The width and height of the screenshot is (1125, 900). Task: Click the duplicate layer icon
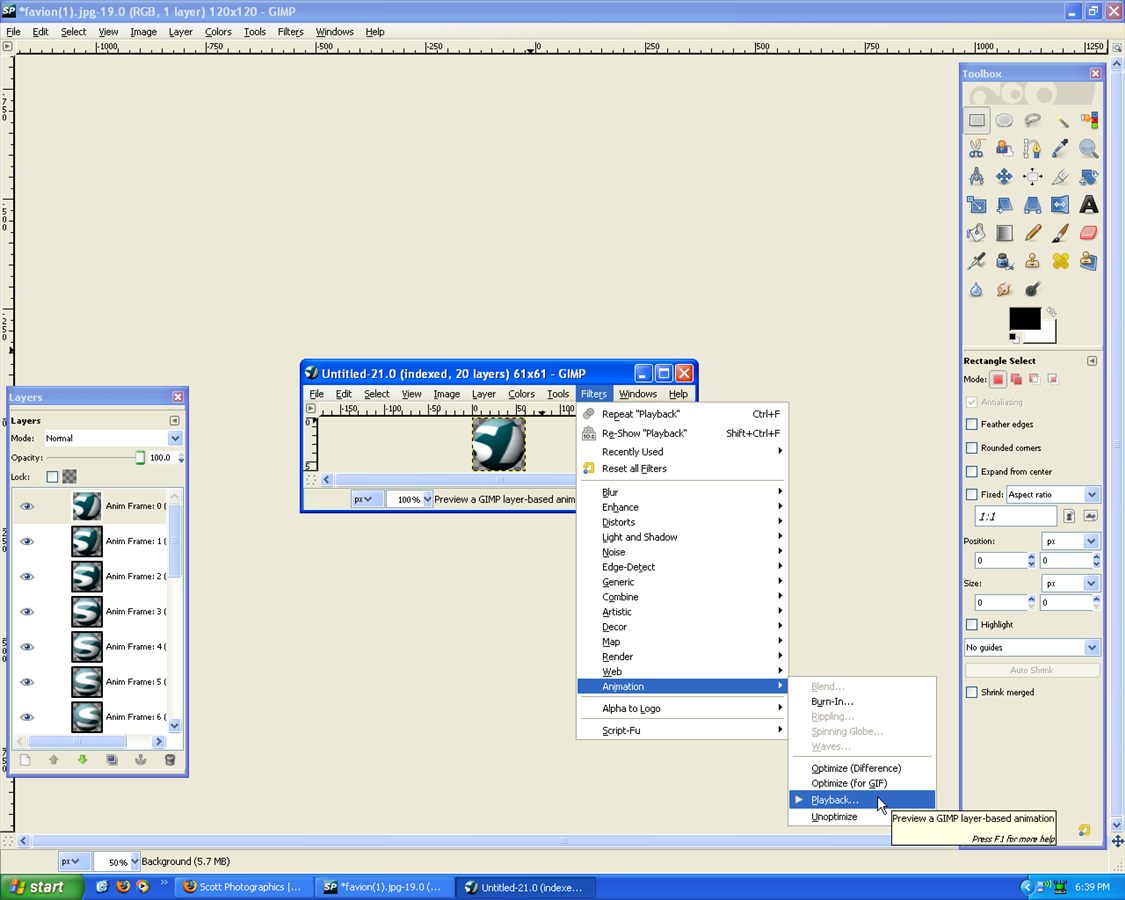pyautogui.click(x=112, y=759)
